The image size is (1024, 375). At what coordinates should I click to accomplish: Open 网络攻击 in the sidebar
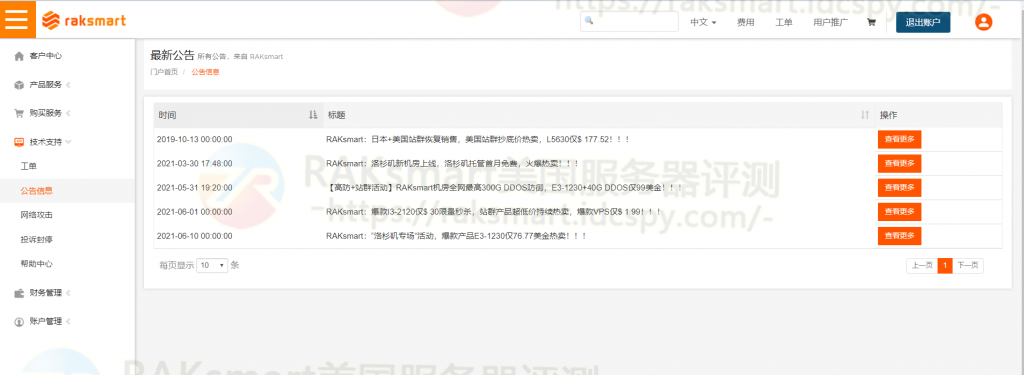coord(37,215)
